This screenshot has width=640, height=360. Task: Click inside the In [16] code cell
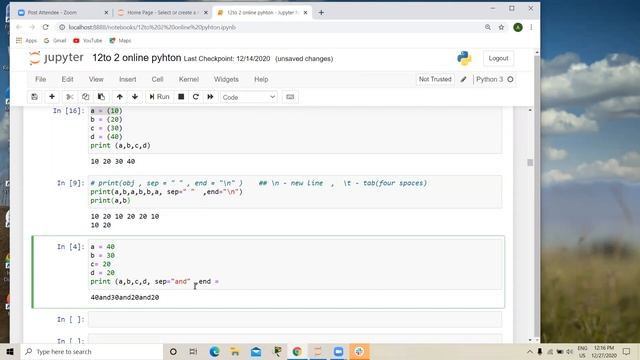click(295, 130)
